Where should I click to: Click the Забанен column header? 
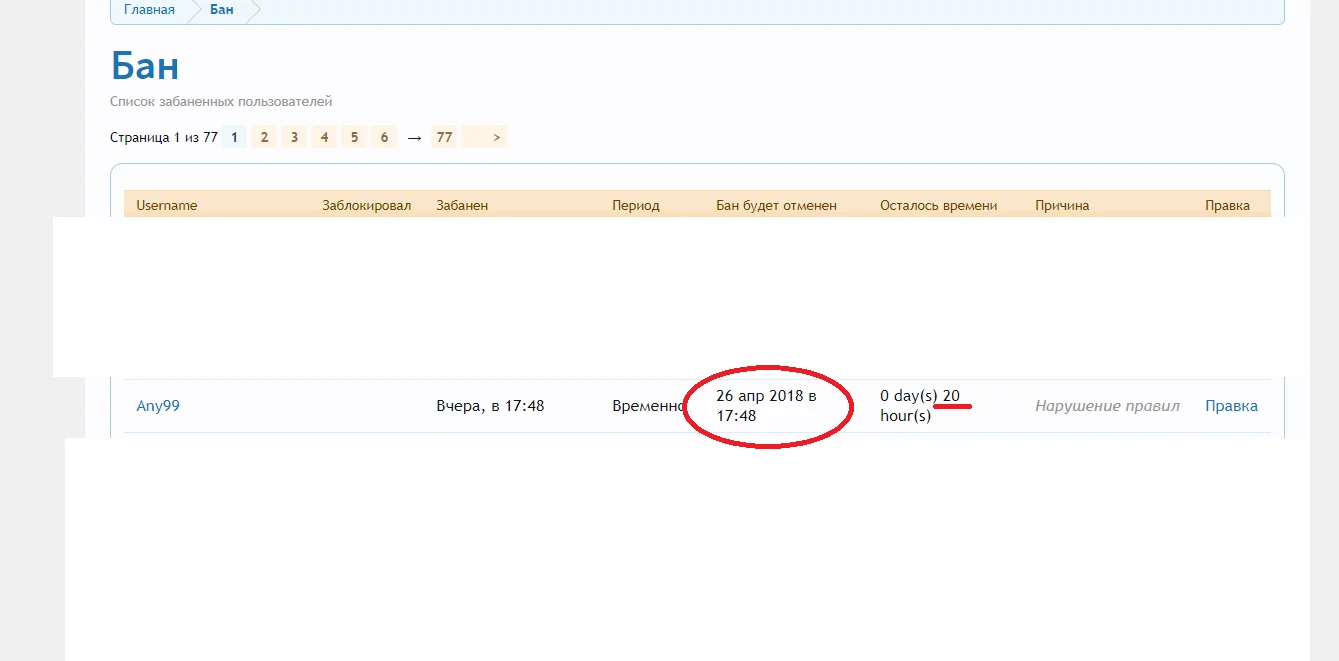[x=463, y=204]
